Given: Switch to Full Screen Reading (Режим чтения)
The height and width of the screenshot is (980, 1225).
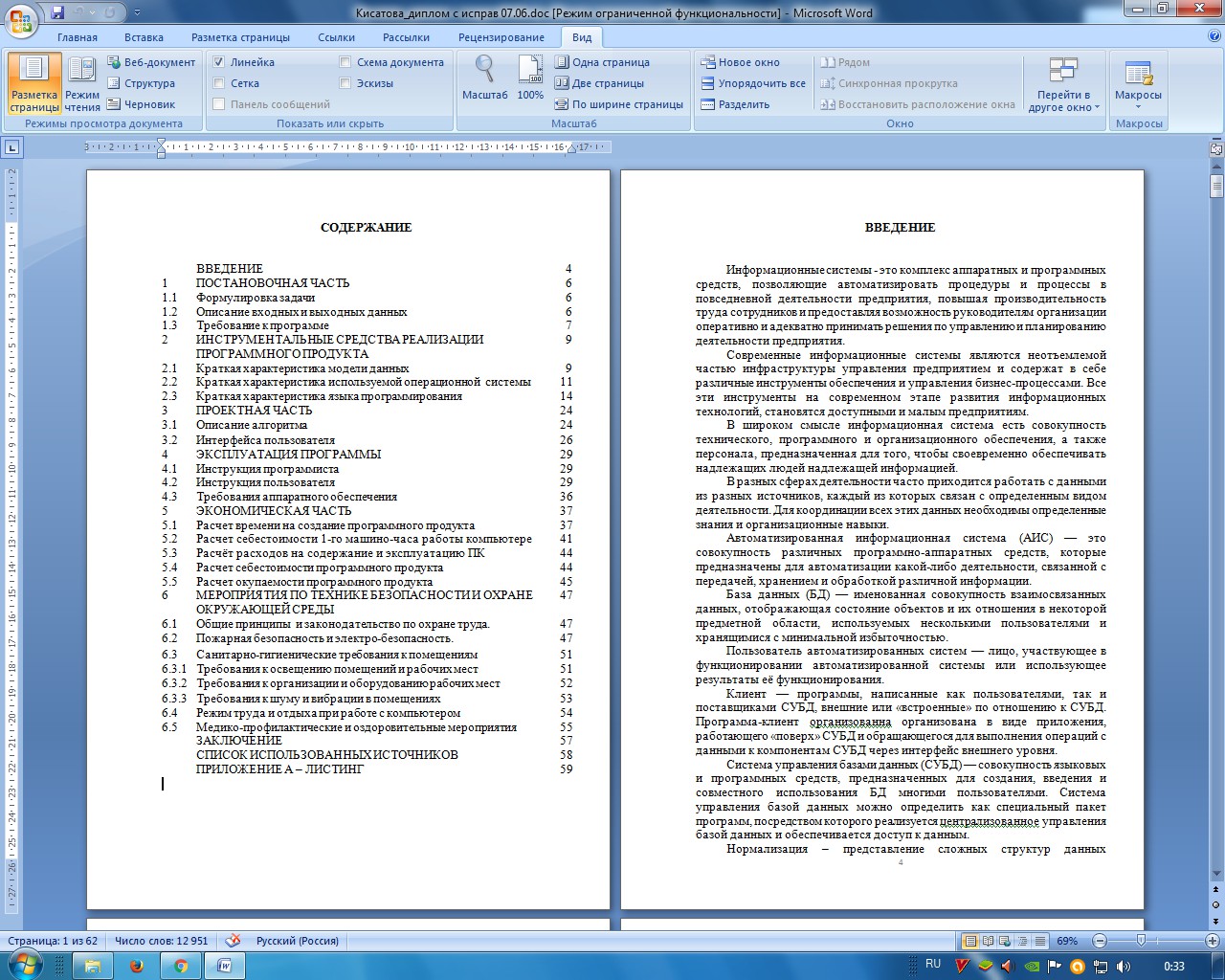Looking at the screenshot, I should click(82, 84).
